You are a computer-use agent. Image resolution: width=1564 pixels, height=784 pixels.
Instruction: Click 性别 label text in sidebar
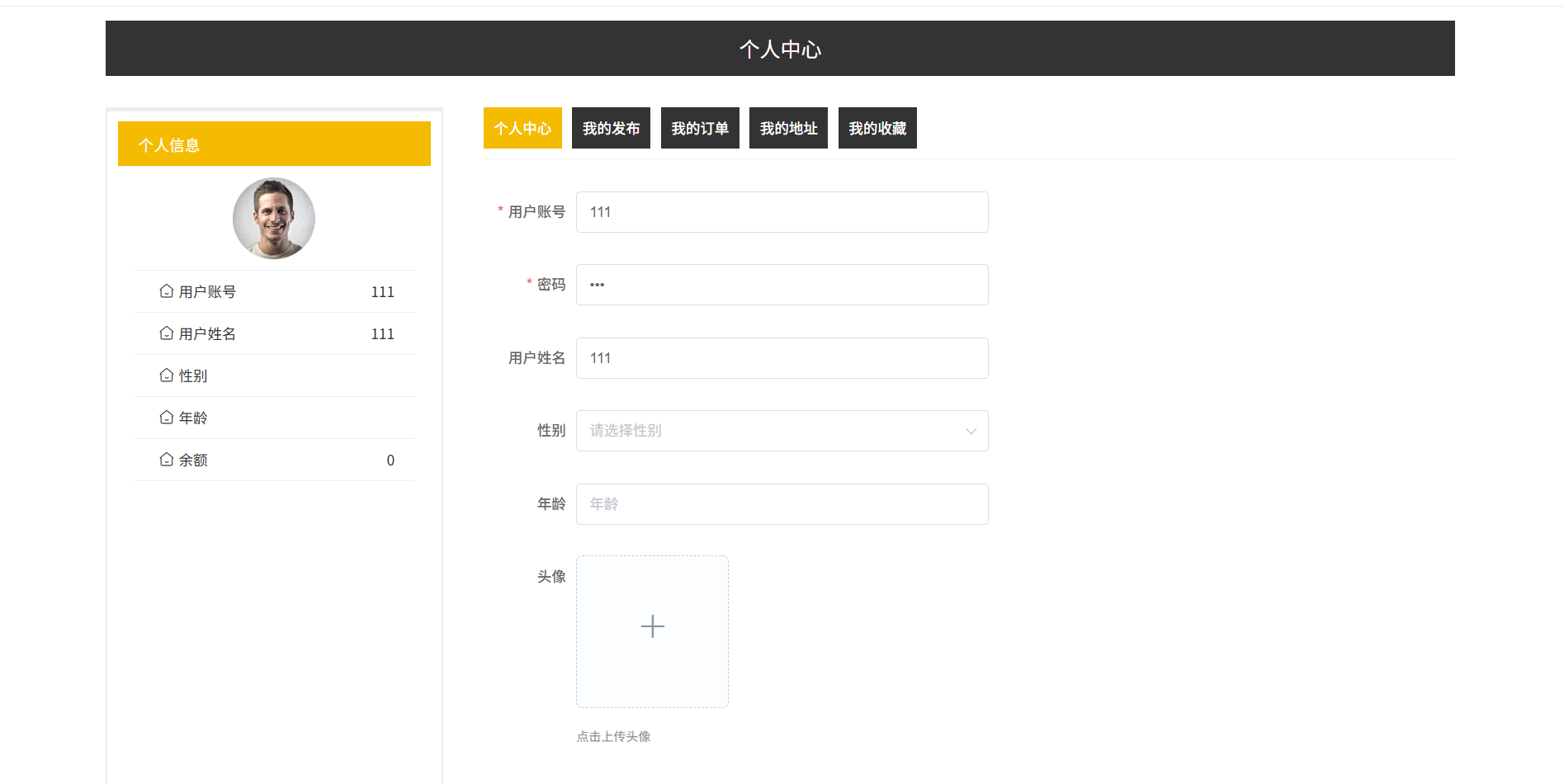point(193,375)
